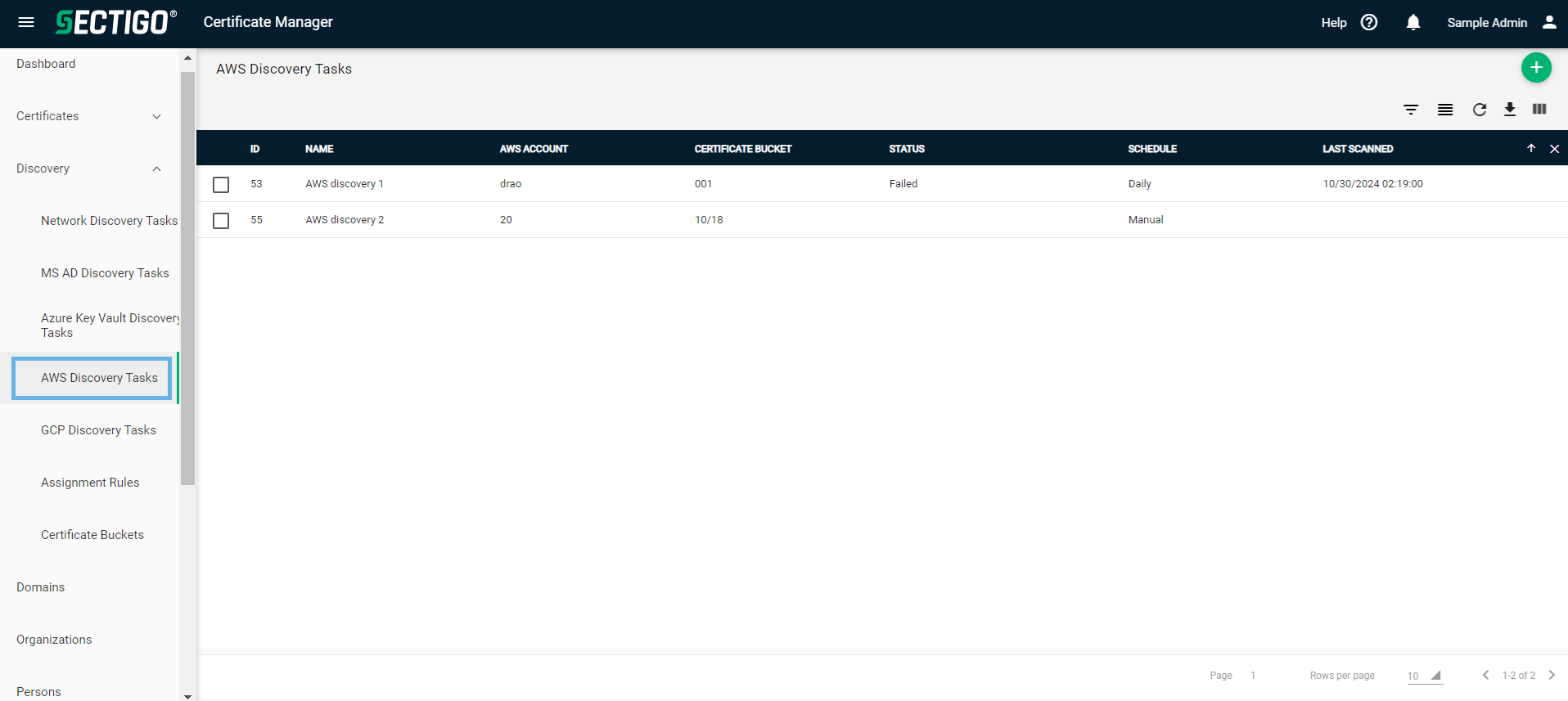Image resolution: width=1568 pixels, height=701 pixels.
Task: Open the rows per page dropdown
Action: (x=1425, y=676)
